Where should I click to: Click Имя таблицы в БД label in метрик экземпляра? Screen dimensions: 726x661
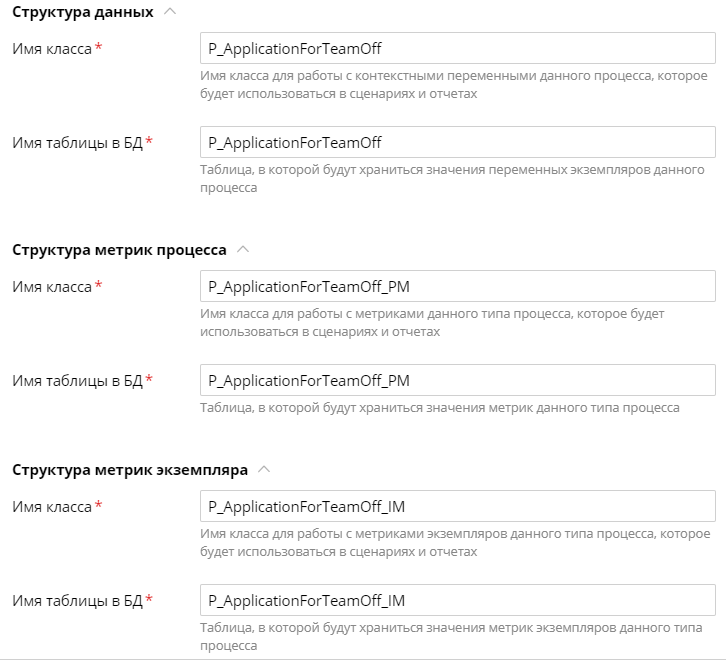77,600
